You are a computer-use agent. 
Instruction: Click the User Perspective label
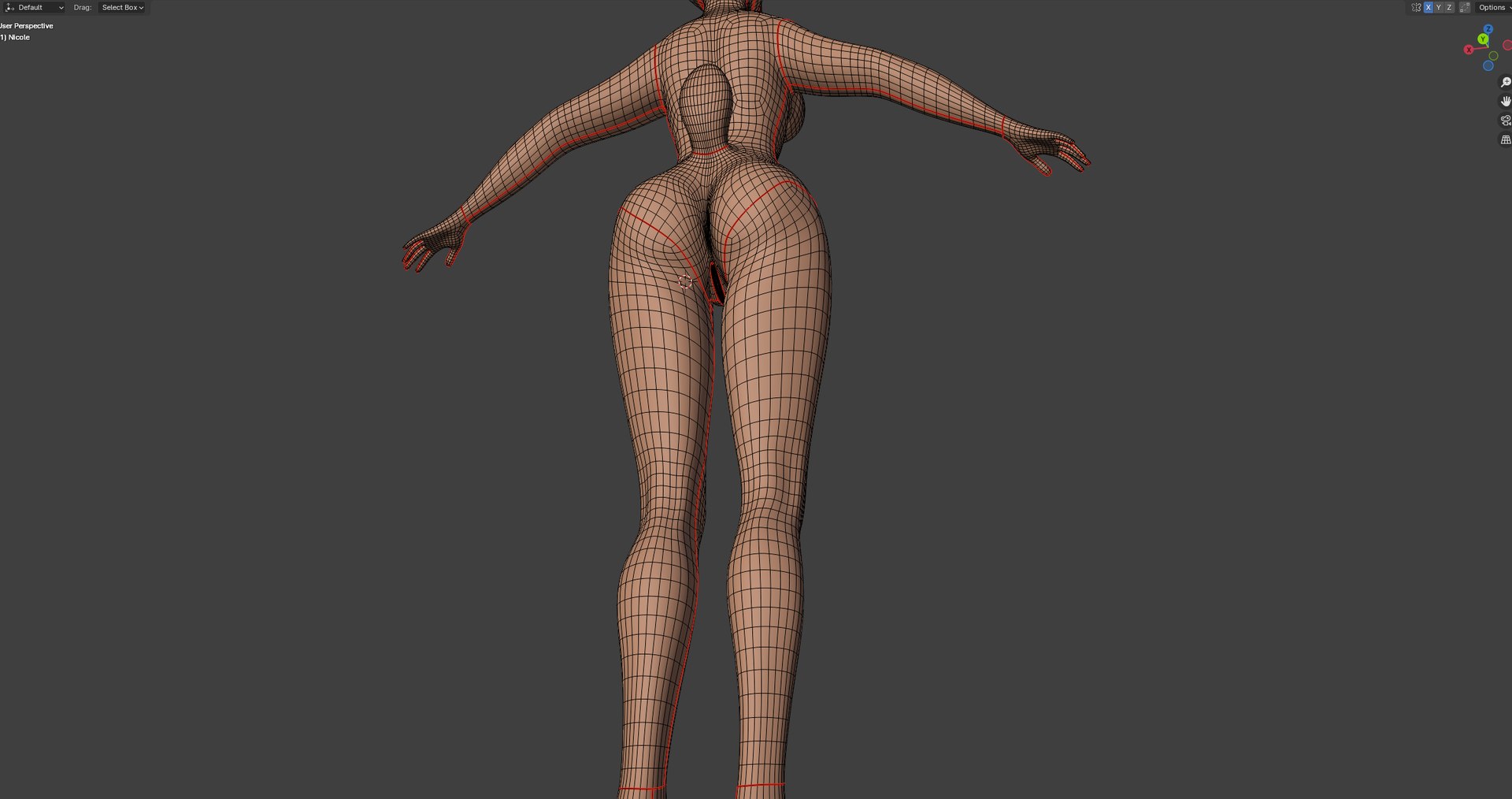point(27,26)
